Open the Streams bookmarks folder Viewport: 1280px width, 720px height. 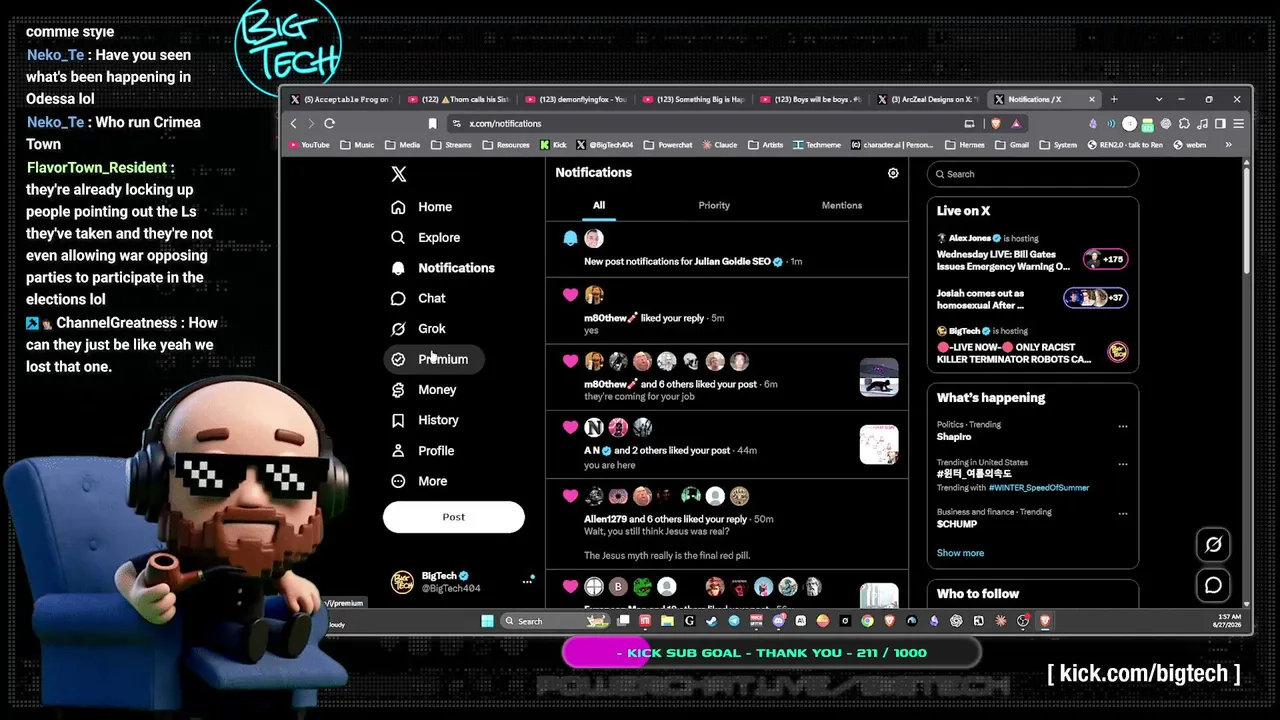452,145
